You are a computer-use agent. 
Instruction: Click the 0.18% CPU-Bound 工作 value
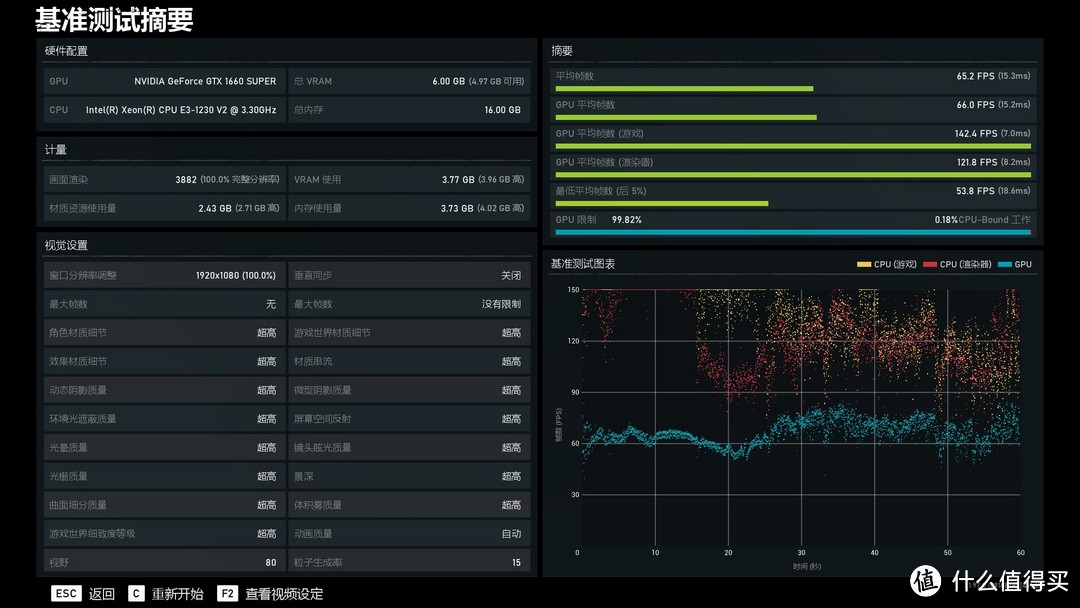tap(982, 220)
